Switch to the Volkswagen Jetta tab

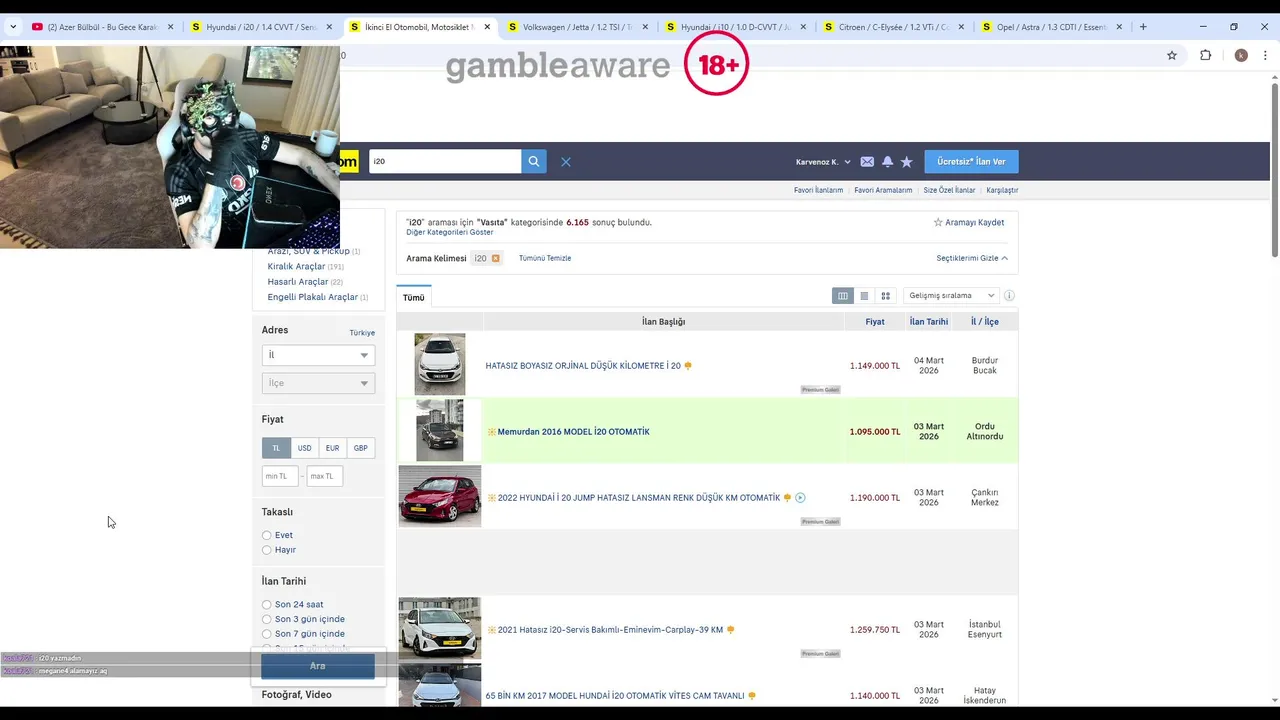point(578,27)
